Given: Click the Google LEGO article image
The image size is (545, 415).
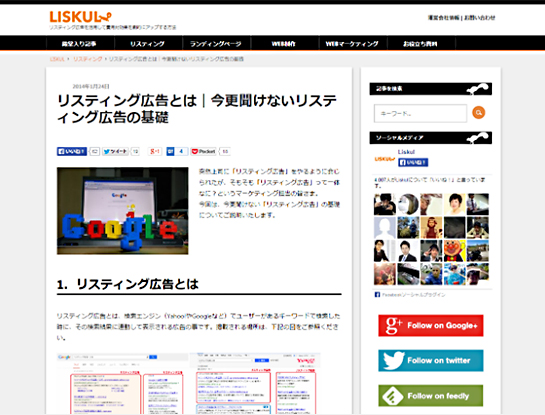Looking at the screenshot, I should click(x=123, y=211).
